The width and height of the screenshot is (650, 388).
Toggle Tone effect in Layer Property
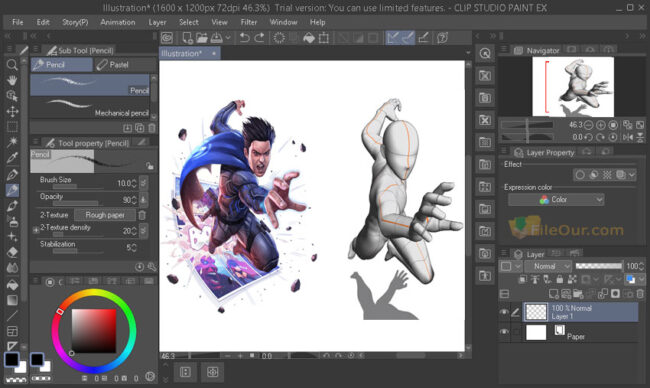click(x=607, y=175)
